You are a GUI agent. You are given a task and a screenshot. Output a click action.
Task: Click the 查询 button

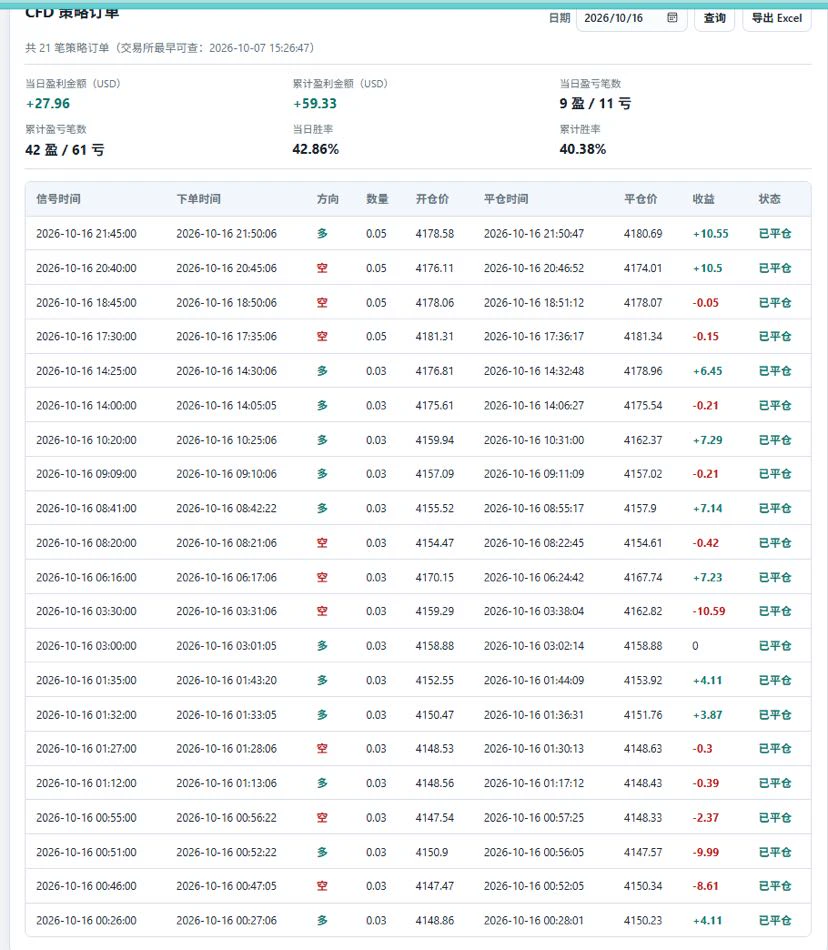coord(715,18)
